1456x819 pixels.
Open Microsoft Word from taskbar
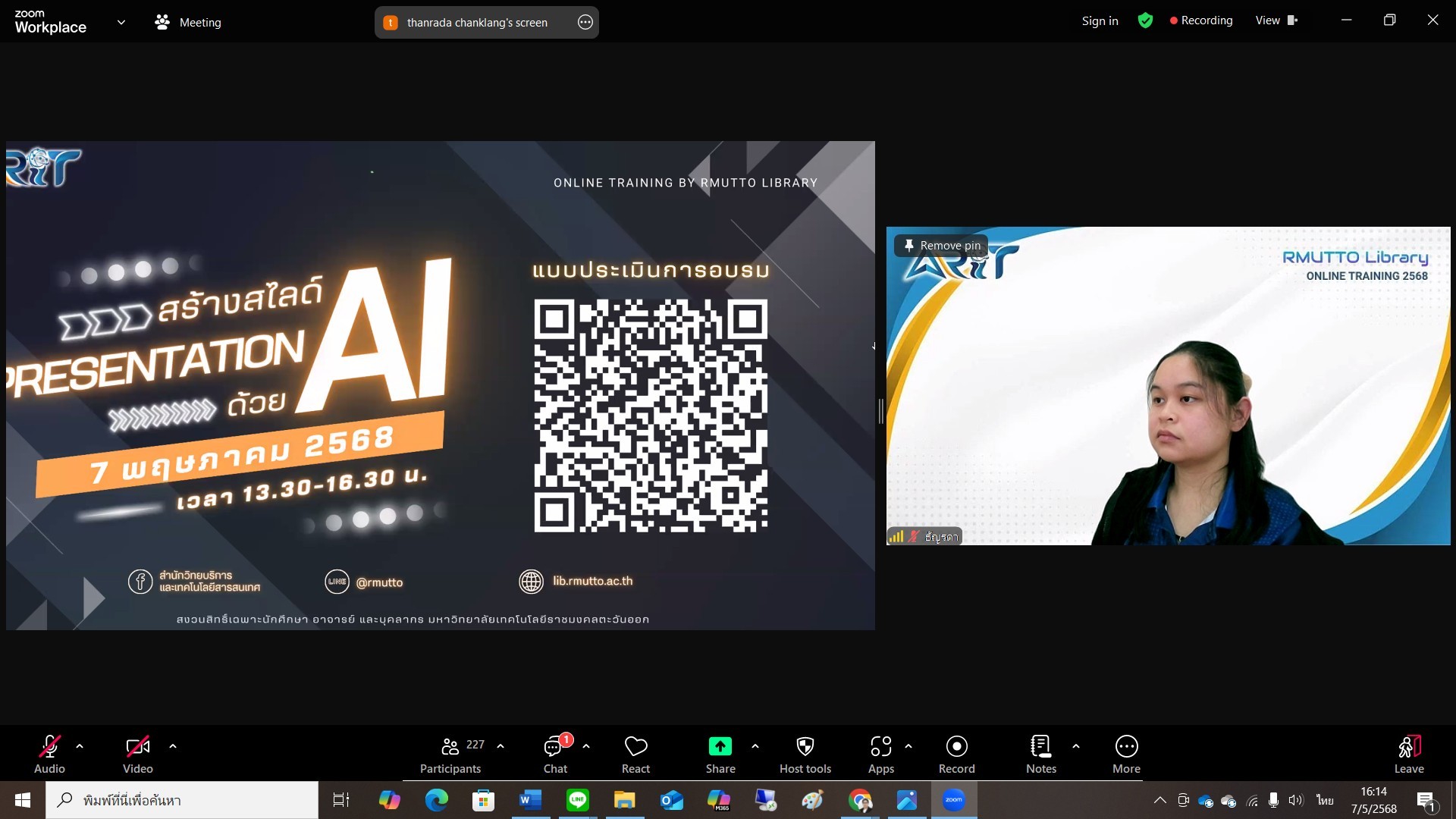pyautogui.click(x=531, y=800)
